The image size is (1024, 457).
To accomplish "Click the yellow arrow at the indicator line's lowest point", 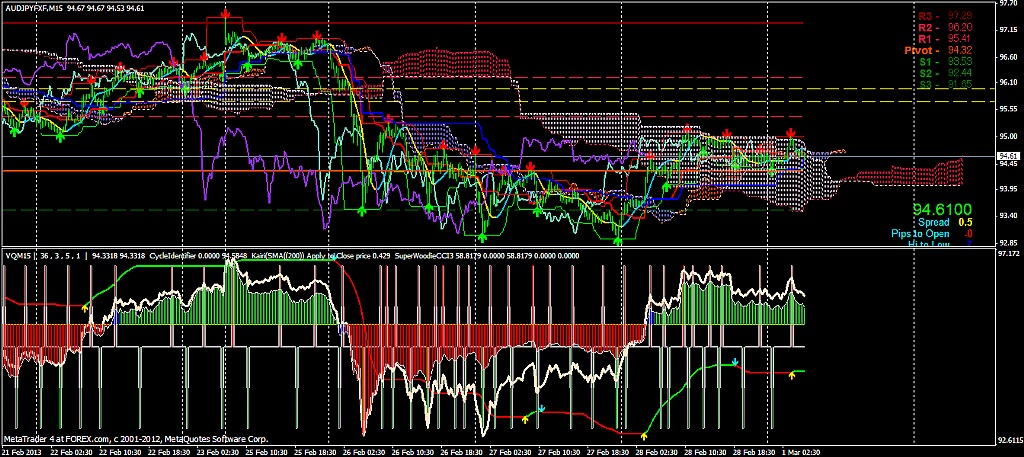I will (644, 435).
